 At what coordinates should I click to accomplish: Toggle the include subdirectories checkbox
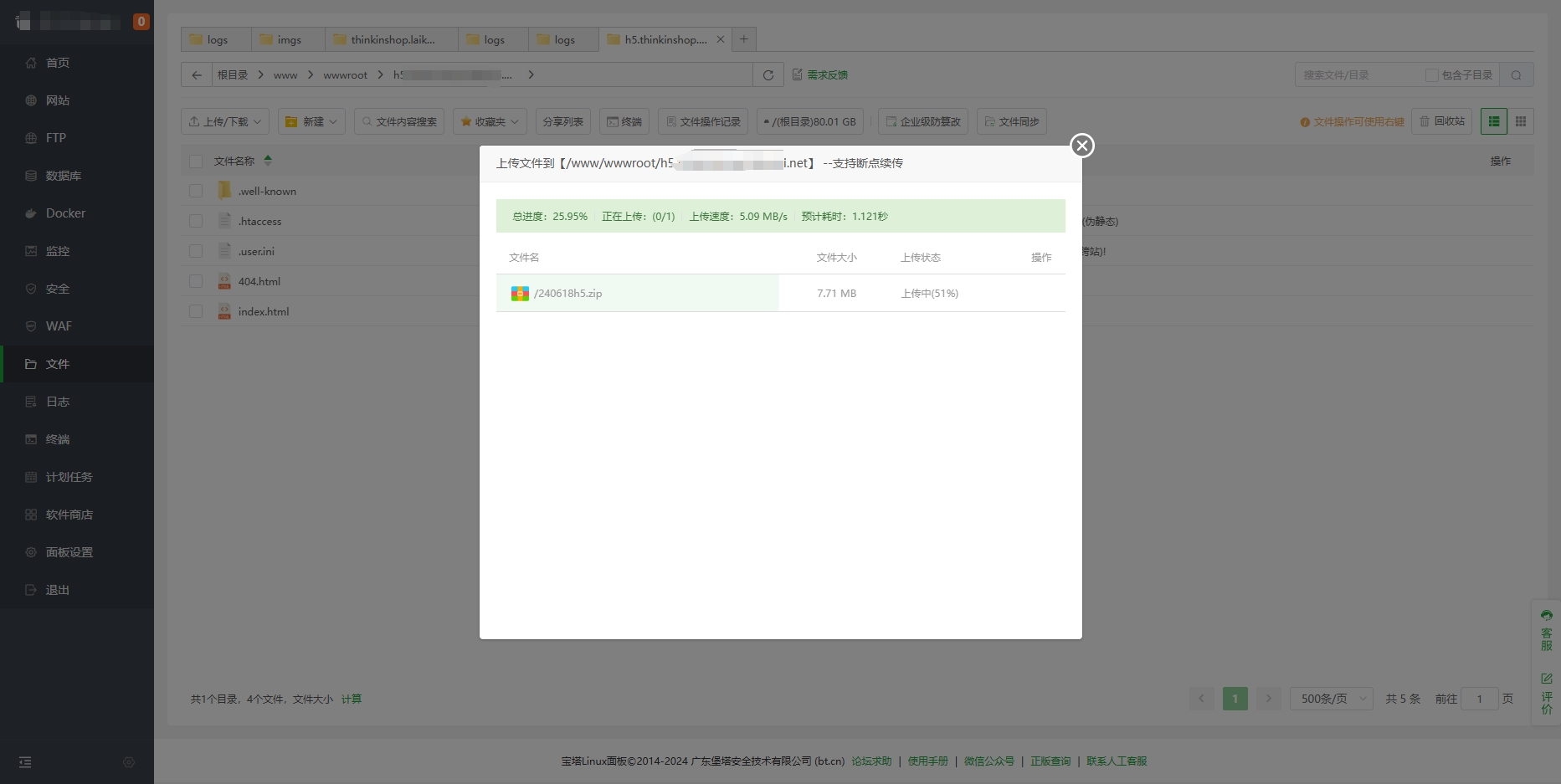1431,75
